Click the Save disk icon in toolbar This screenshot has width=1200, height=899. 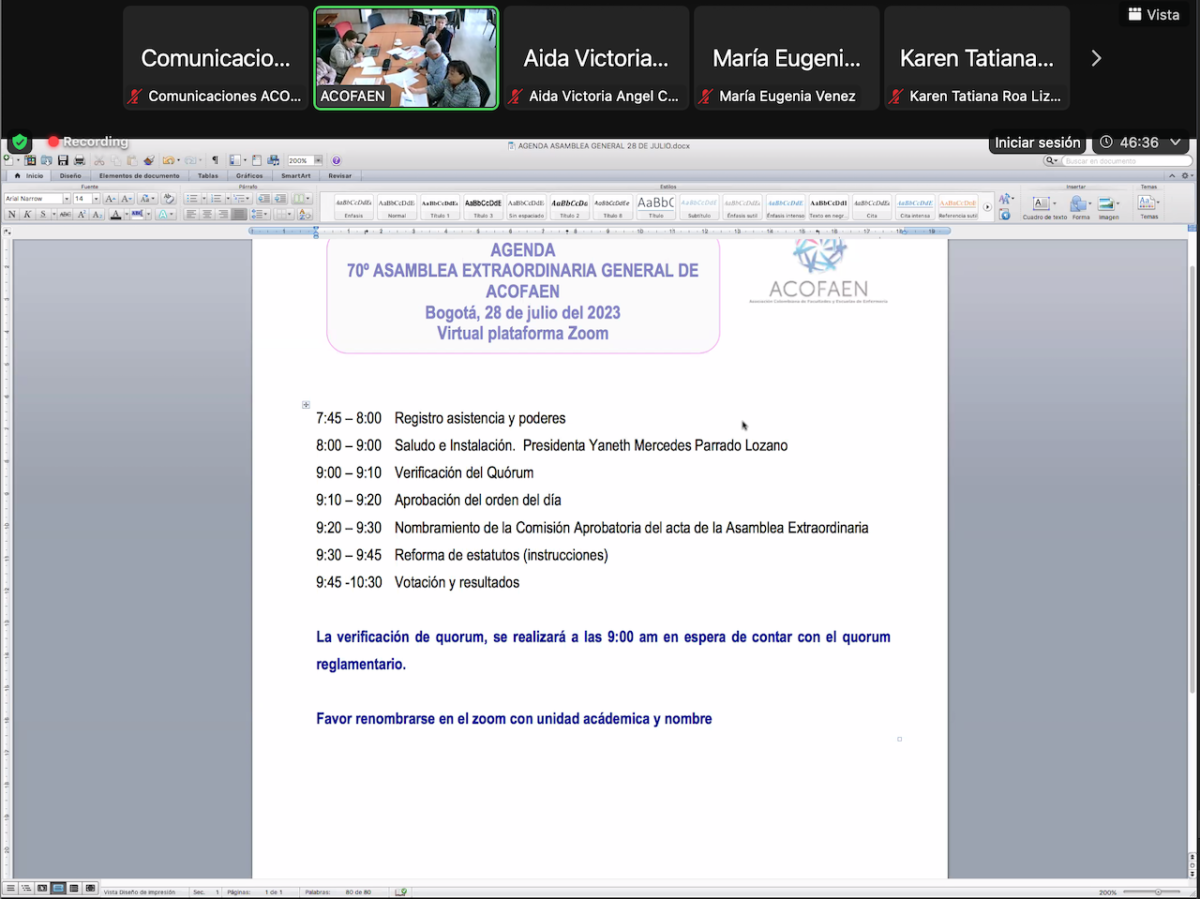coord(63,160)
